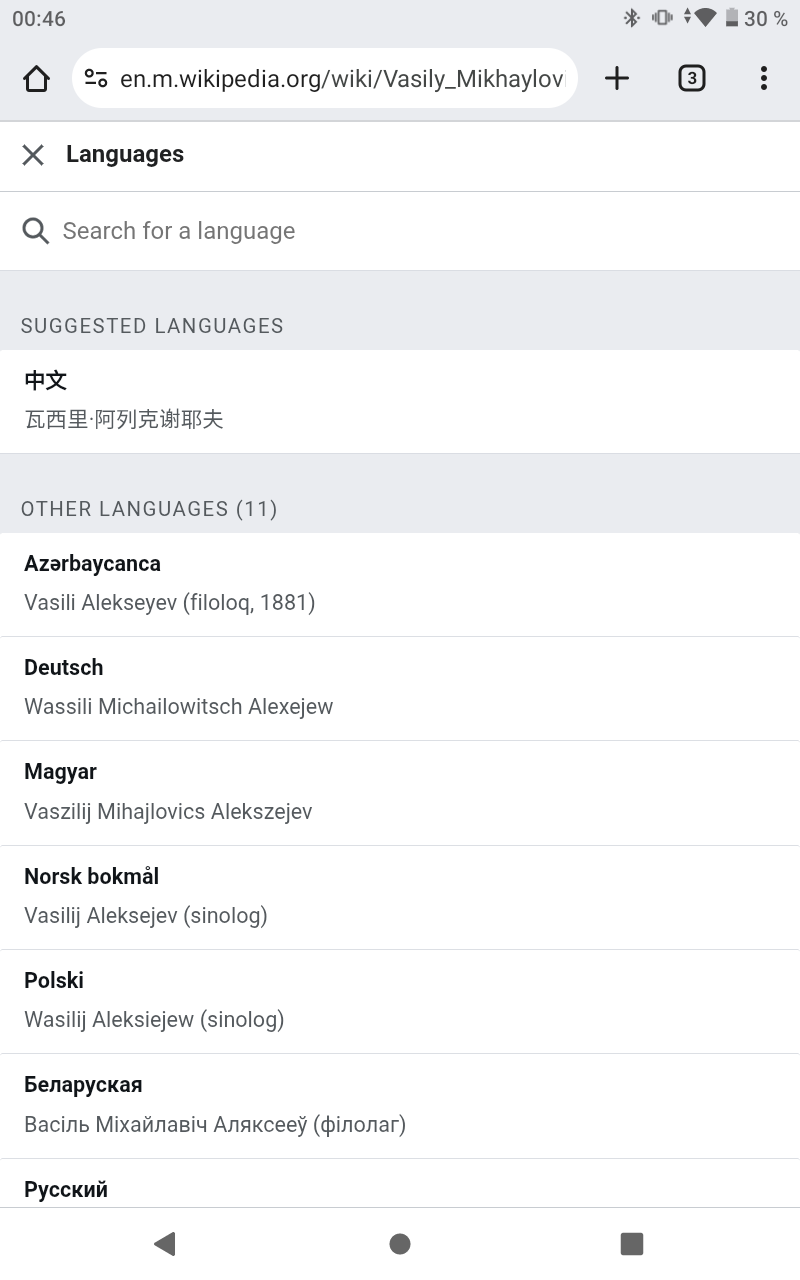800x1280 pixels.
Task: Select Magyar language version
Action: click(400, 793)
